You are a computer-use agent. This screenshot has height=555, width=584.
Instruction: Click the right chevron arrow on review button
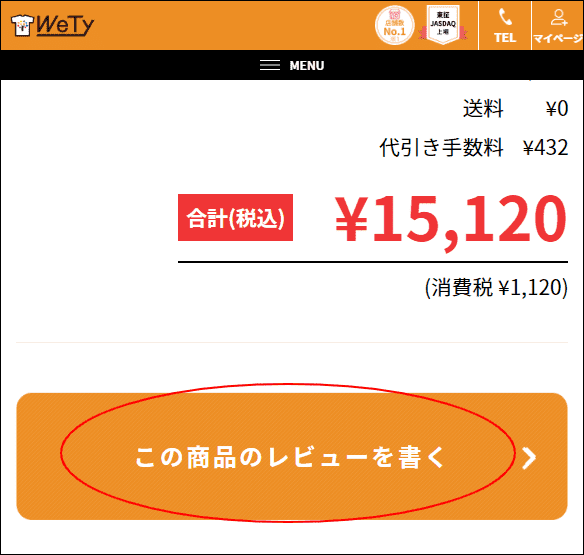point(529,458)
